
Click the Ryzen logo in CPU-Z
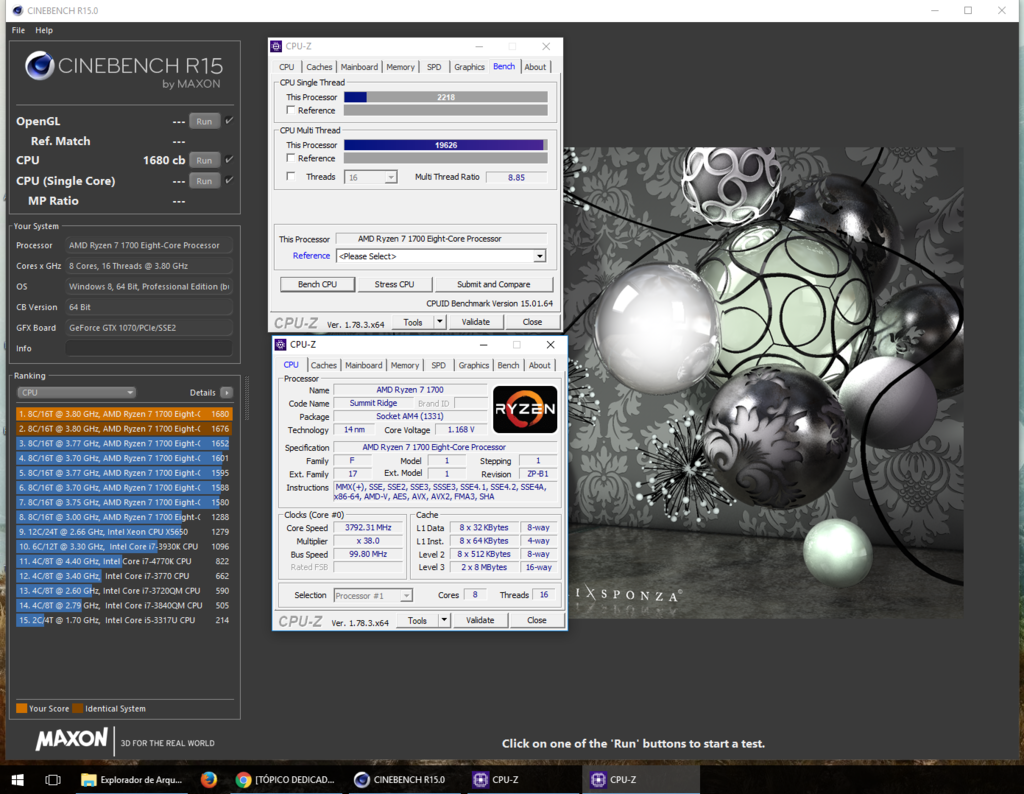point(525,409)
